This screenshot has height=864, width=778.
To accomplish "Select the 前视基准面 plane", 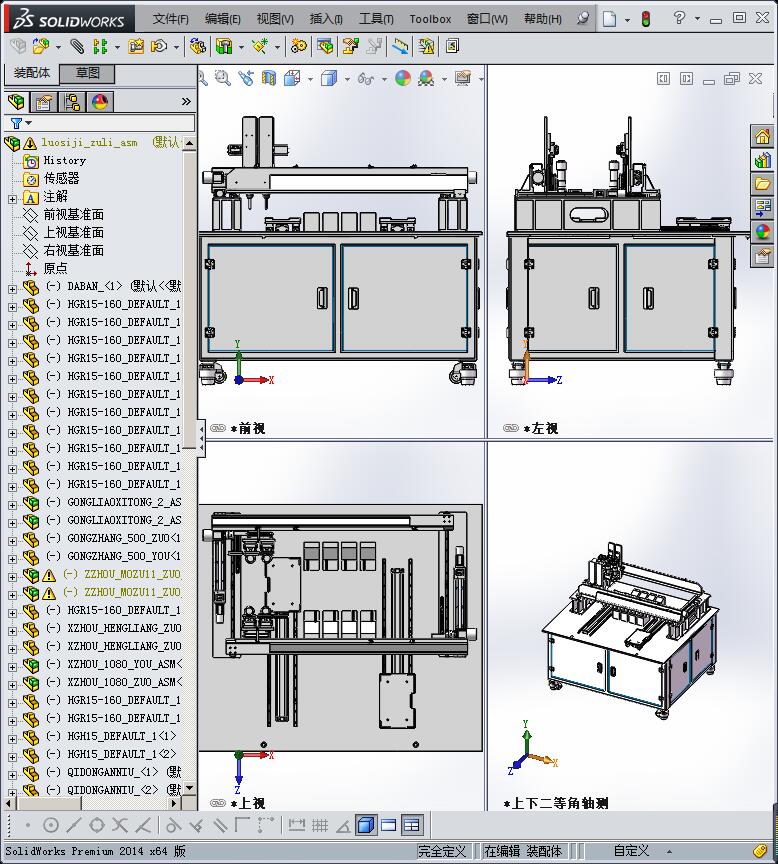I will (74, 214).
